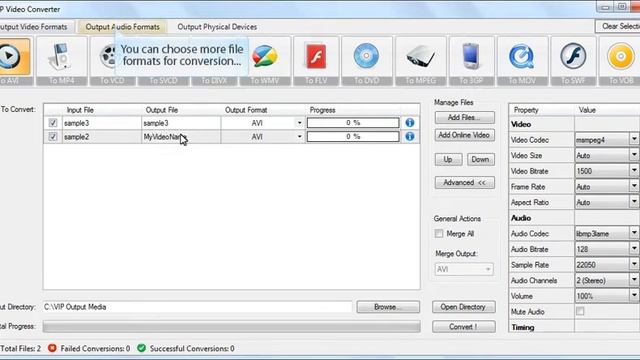Viewport: 640px width, 360px height.
Task: Click the Successful Conversions green icon
Action: (x=141, y=348)
